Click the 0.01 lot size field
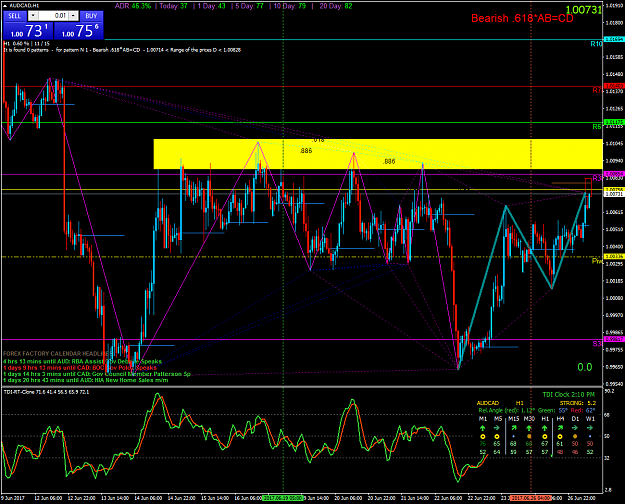The image size is (625, 504). click(x=54, y=16)
